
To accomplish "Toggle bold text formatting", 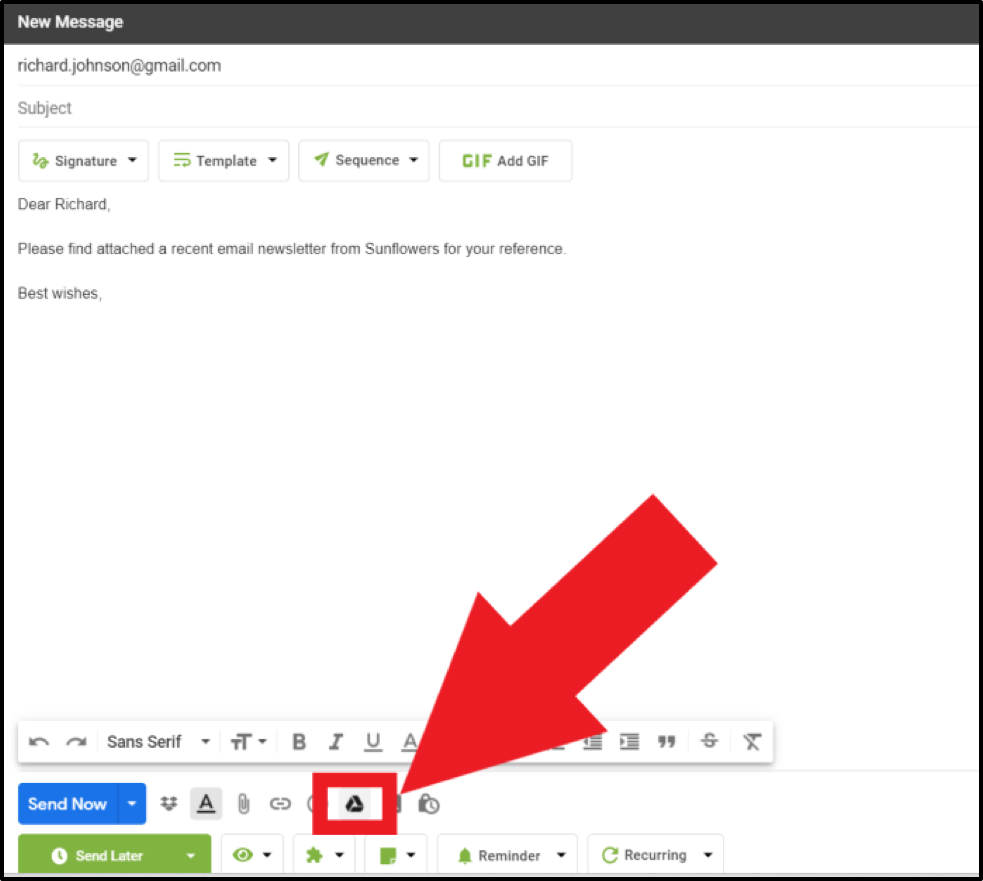I will (298, 742).
